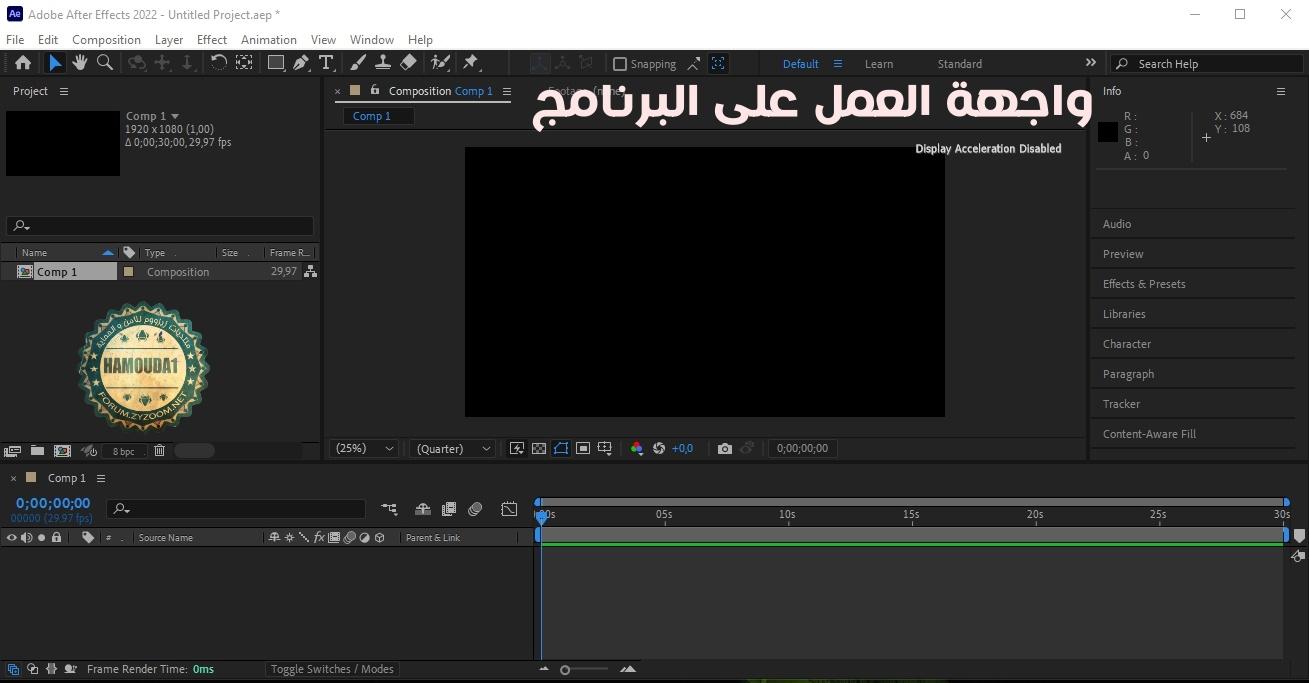Click the exposure value +0,0
The height and width of the screenshot is (683, 1309).
[x=682, y=448]
